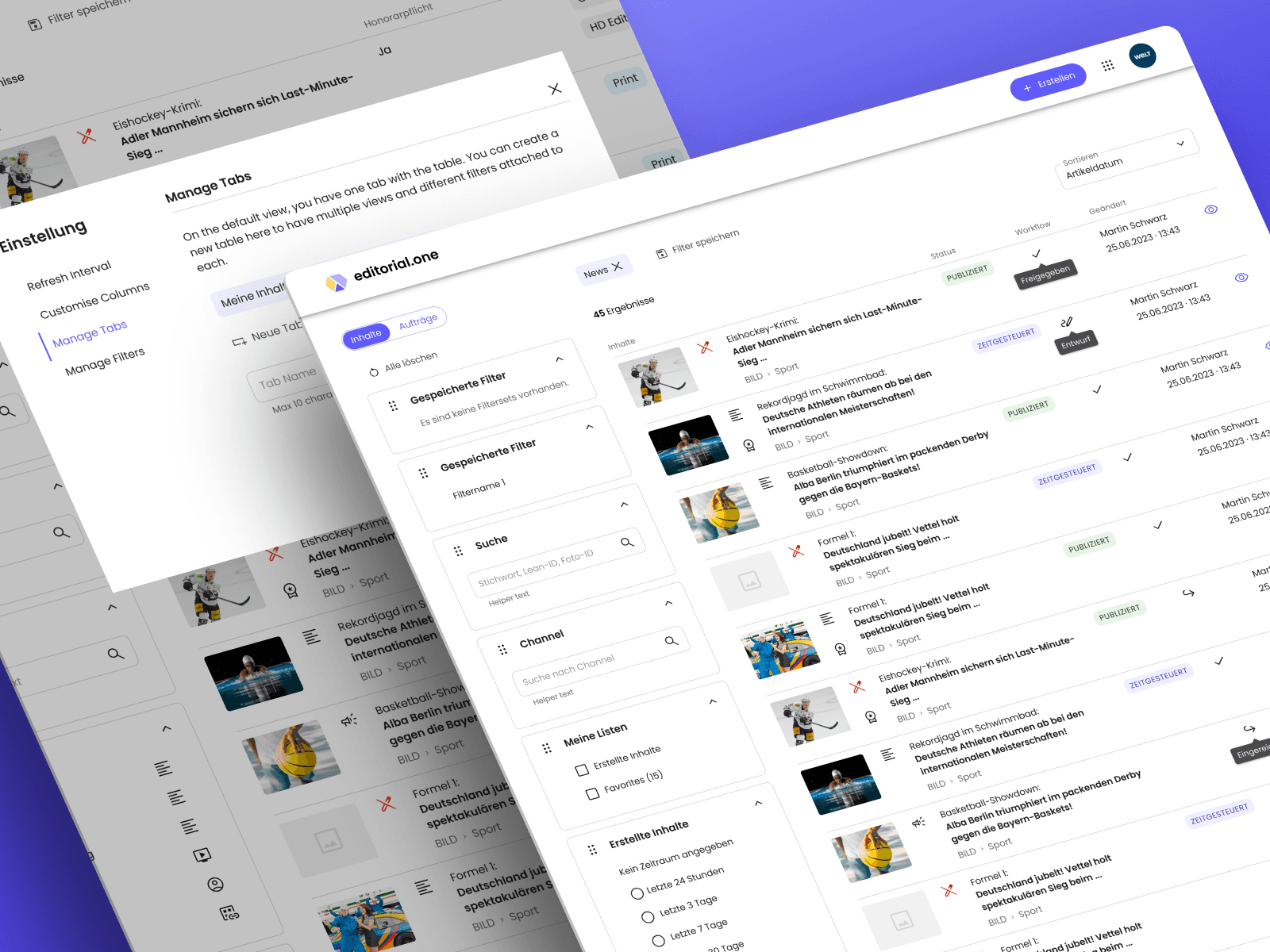The height and width of the screenshot is (952, 1270).
Task: Open the Sortieren Artikeldatum dropdown
Action: click(x=1127, y=159)
